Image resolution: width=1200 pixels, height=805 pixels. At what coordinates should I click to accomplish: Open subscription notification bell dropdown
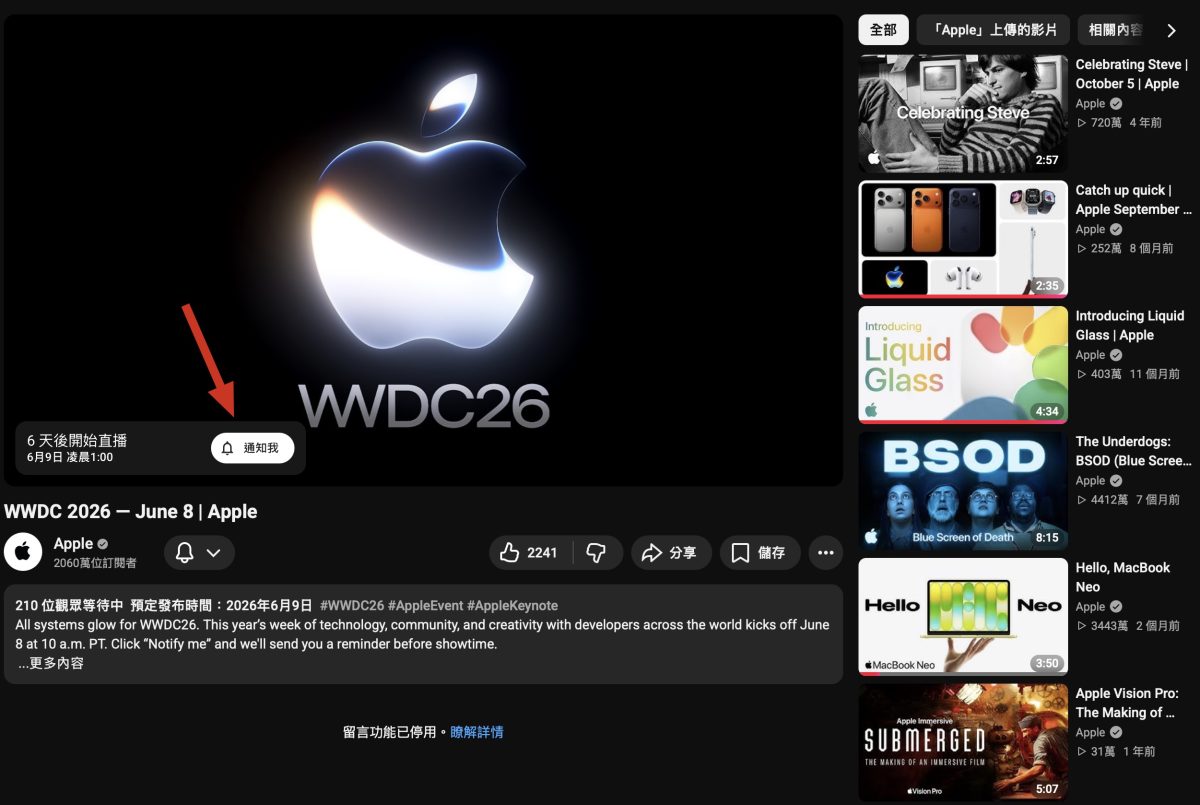[199, 553]
